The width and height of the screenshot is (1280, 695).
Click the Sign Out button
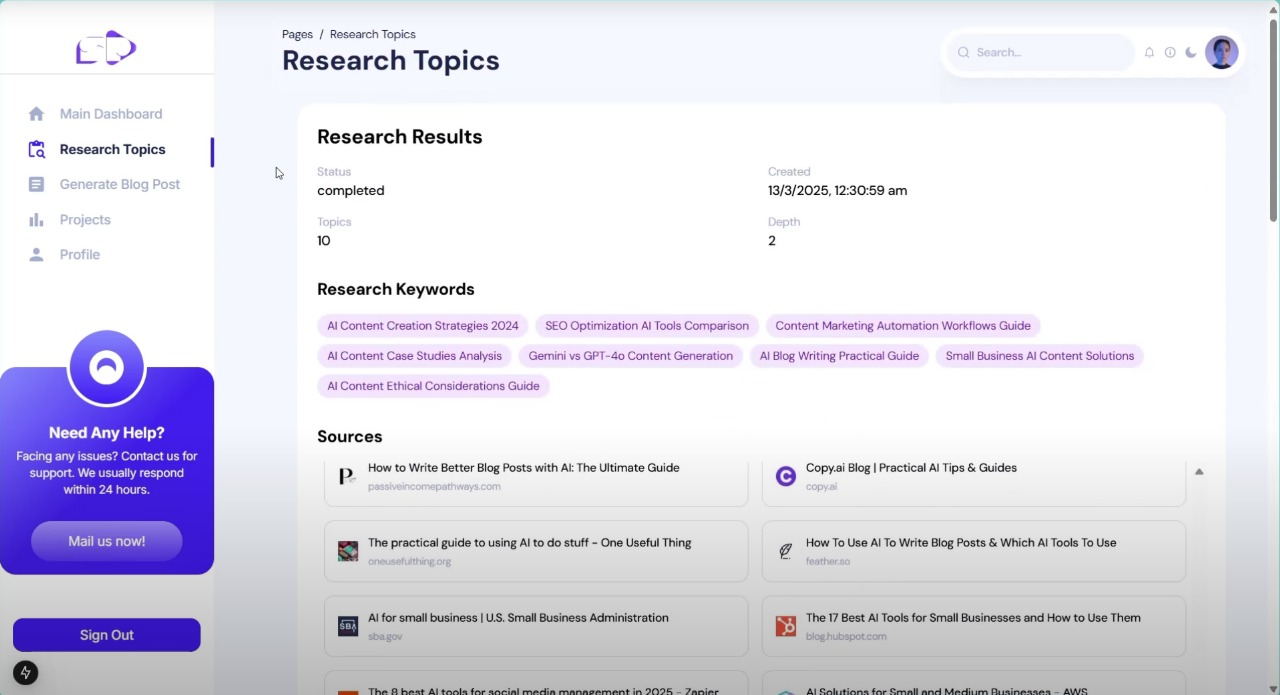tap(107, 635)
